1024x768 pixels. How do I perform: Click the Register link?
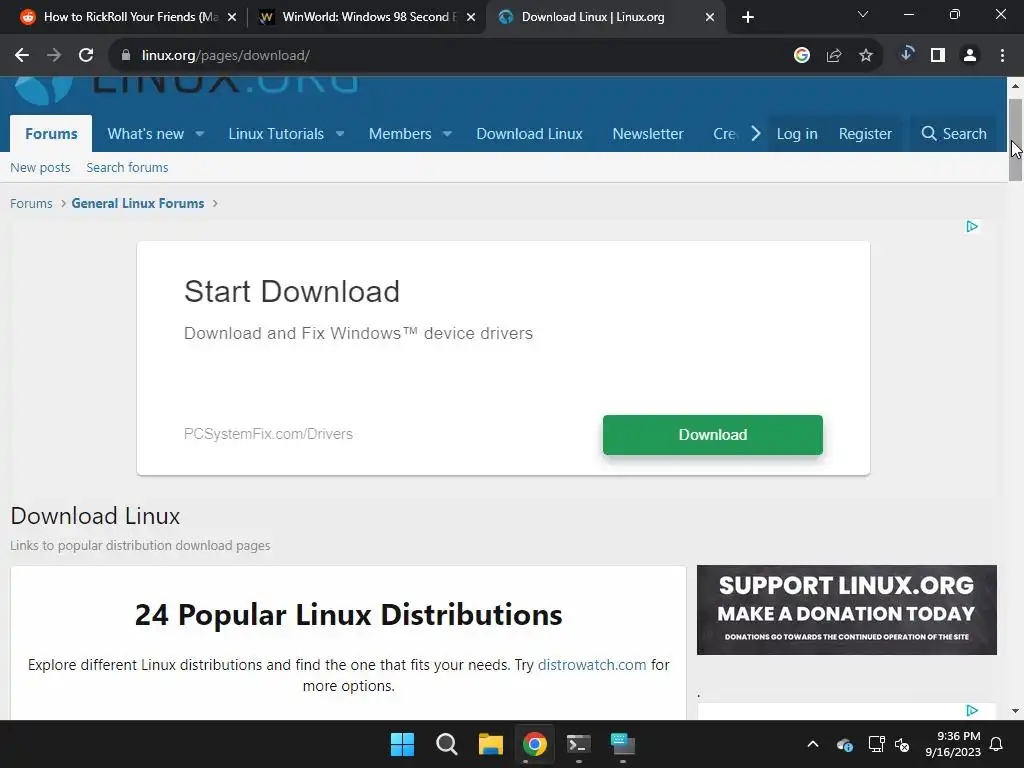click(865, 134)
